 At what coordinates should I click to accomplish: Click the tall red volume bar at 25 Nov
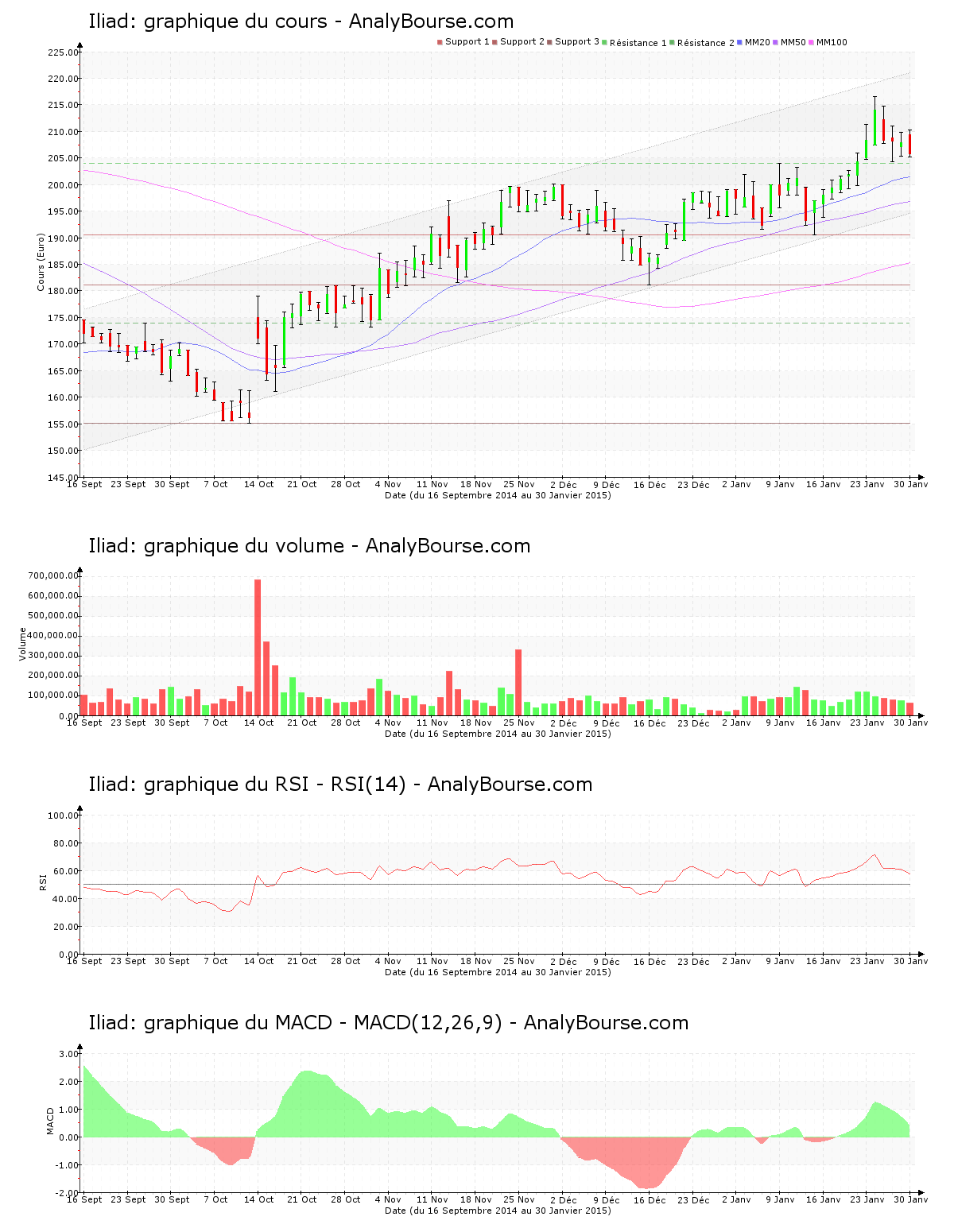coord(518,682)
